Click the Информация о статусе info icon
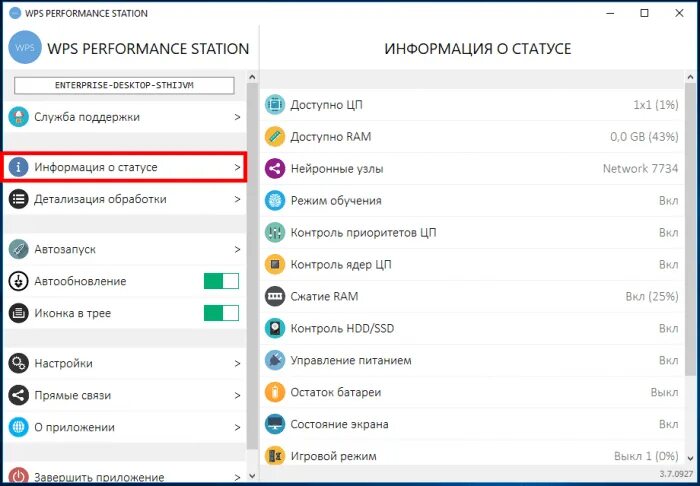Image resolution: width=700 pixels, height=486 pixels. 19,167
